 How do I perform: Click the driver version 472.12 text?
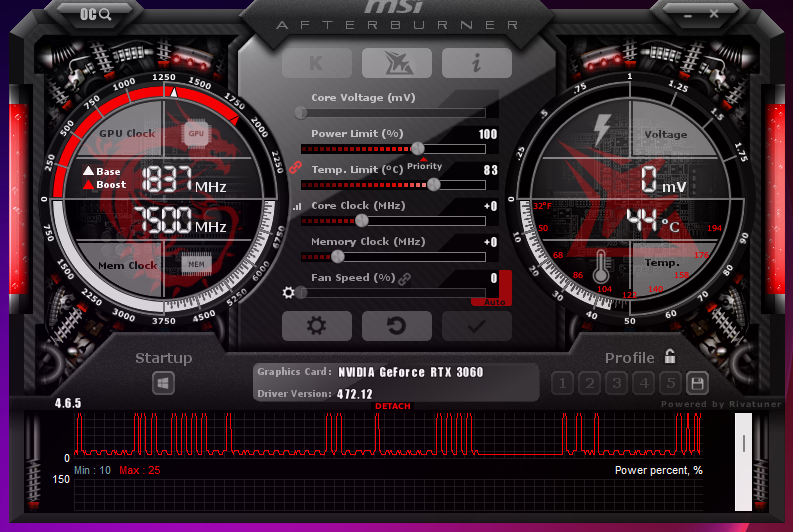[355, 394]
